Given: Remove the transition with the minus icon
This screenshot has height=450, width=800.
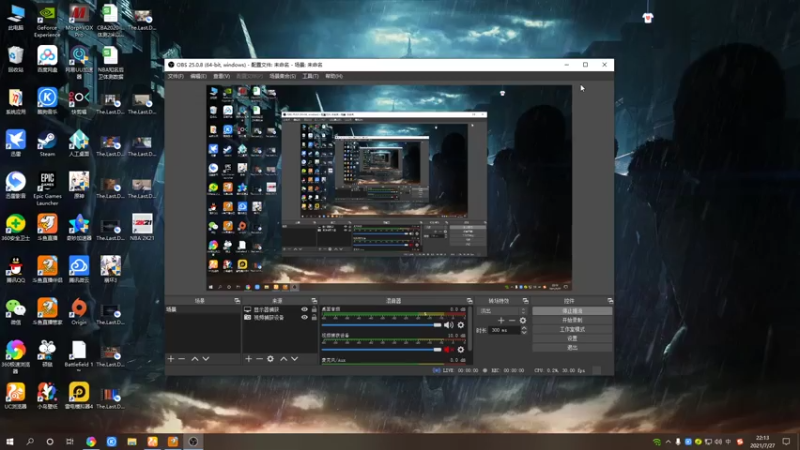Looking at the screenshot, I should (x=512, y=320).
